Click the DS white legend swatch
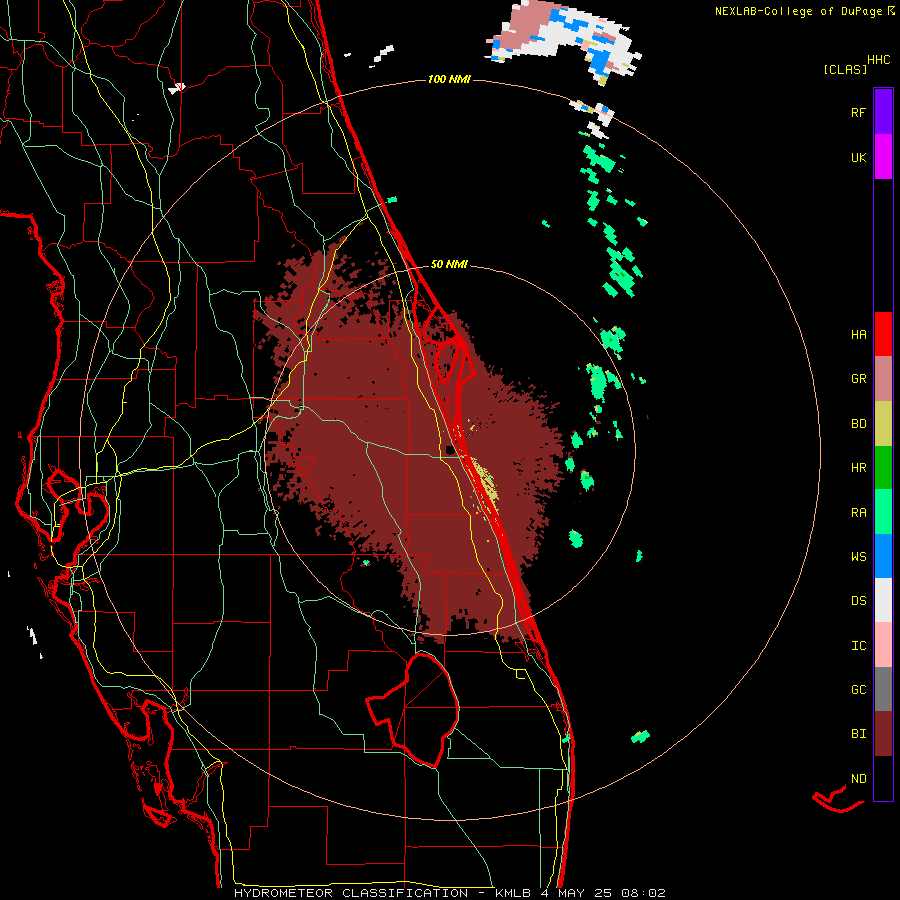900x900 pixels. pyautogui.click(x=883, y=600)
